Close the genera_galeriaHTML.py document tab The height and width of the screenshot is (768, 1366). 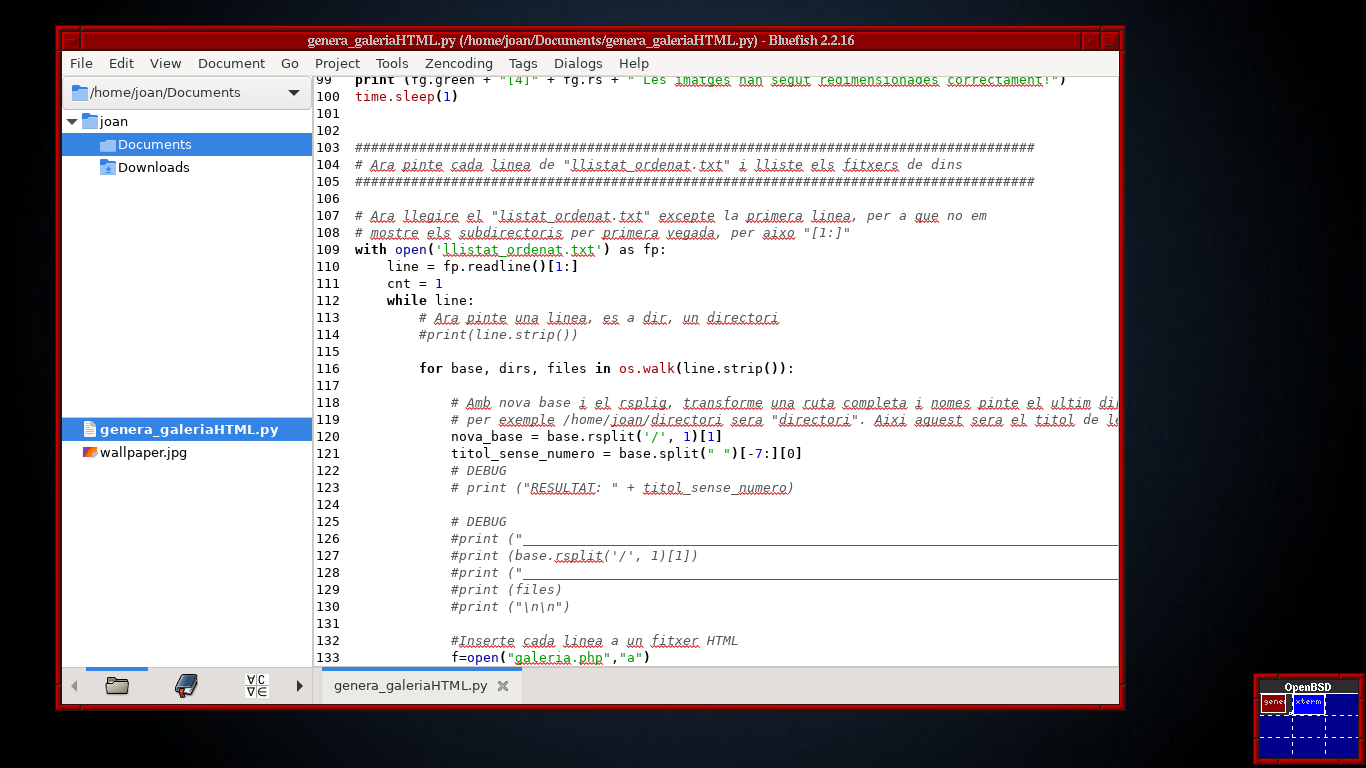coord(503,686)
